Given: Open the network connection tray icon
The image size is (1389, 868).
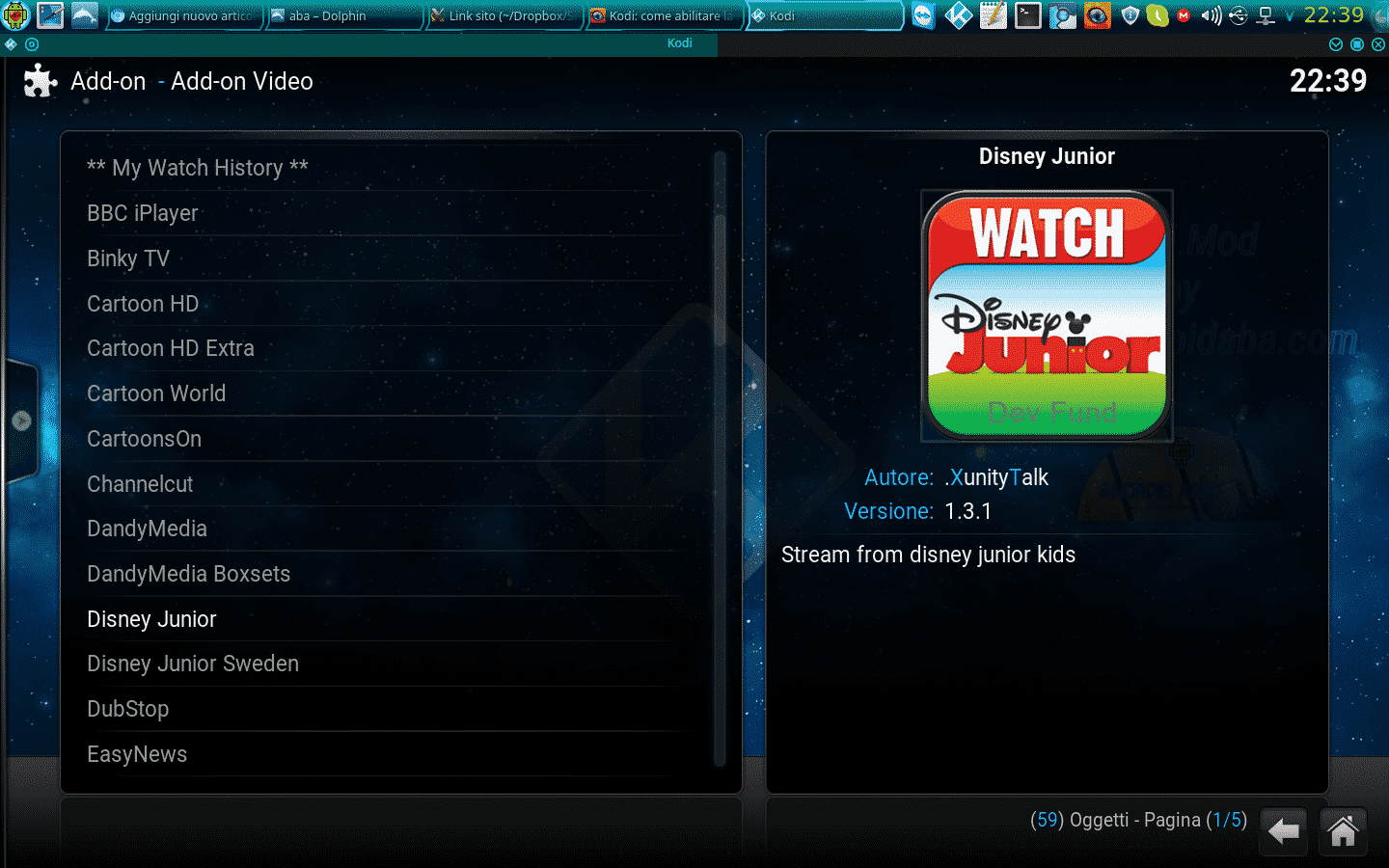Looking at the screenshot, I should pos(1266,15).
